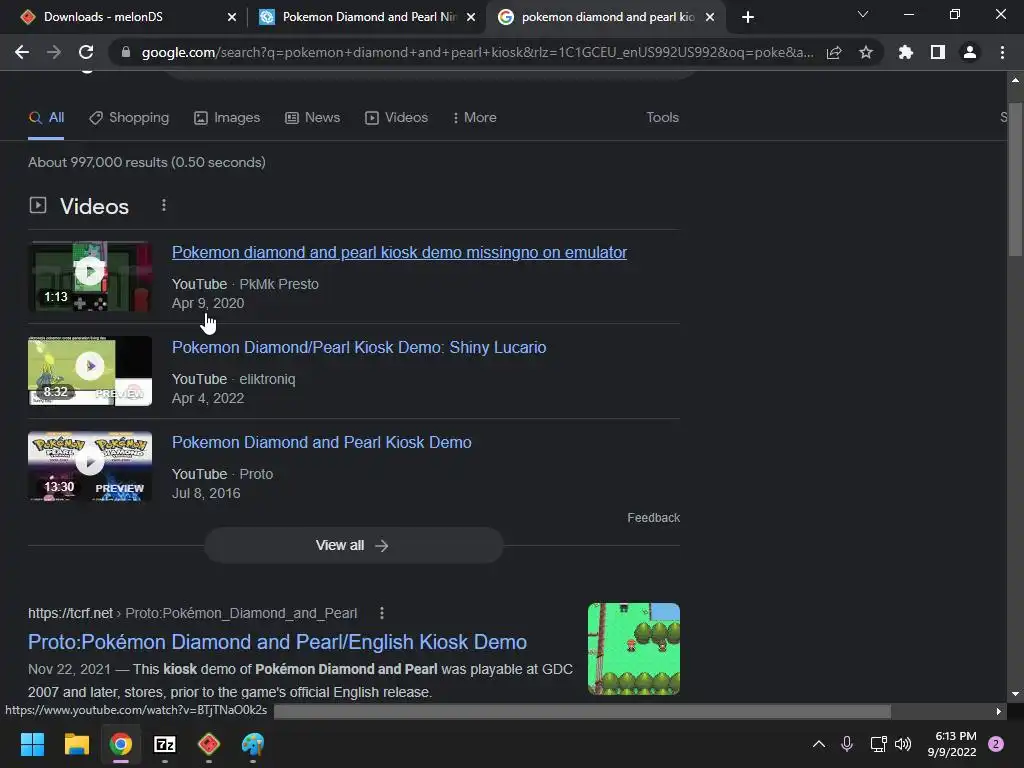Screen dimensions: 1024x768
Task: Click the browser forward arrow
Action: pos(54,52)
